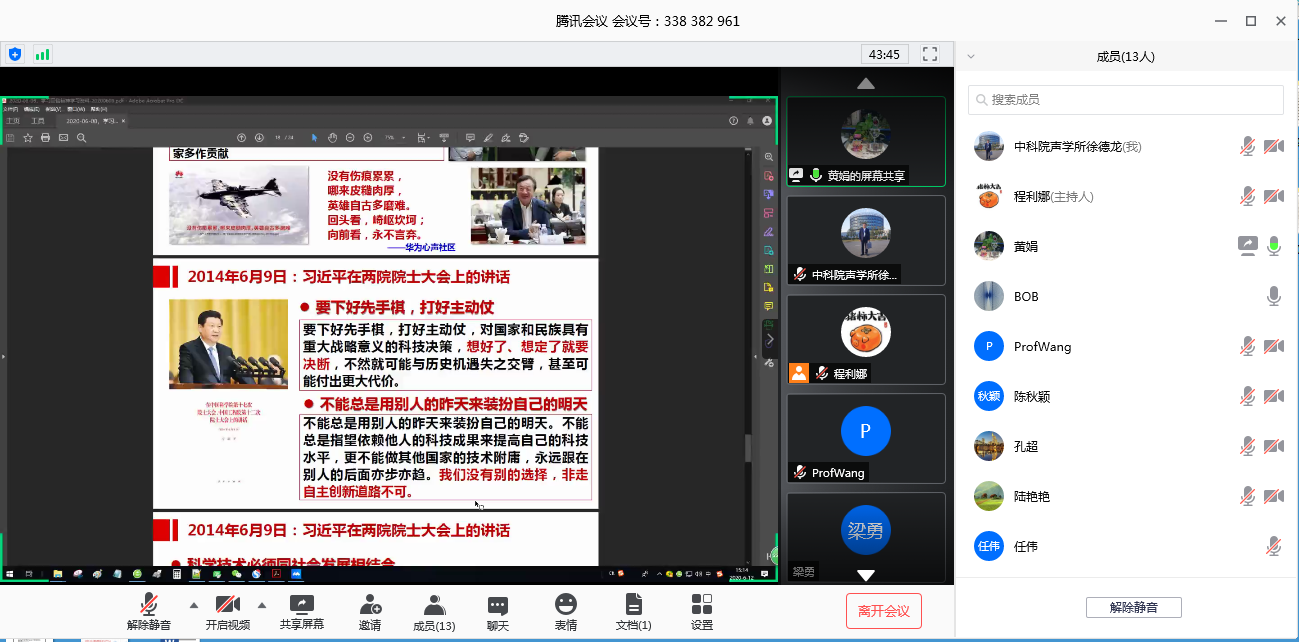The image size is (1299, 642).
Task: Click the 共享屏幕 share screen icon
Action: pos(301,605)
